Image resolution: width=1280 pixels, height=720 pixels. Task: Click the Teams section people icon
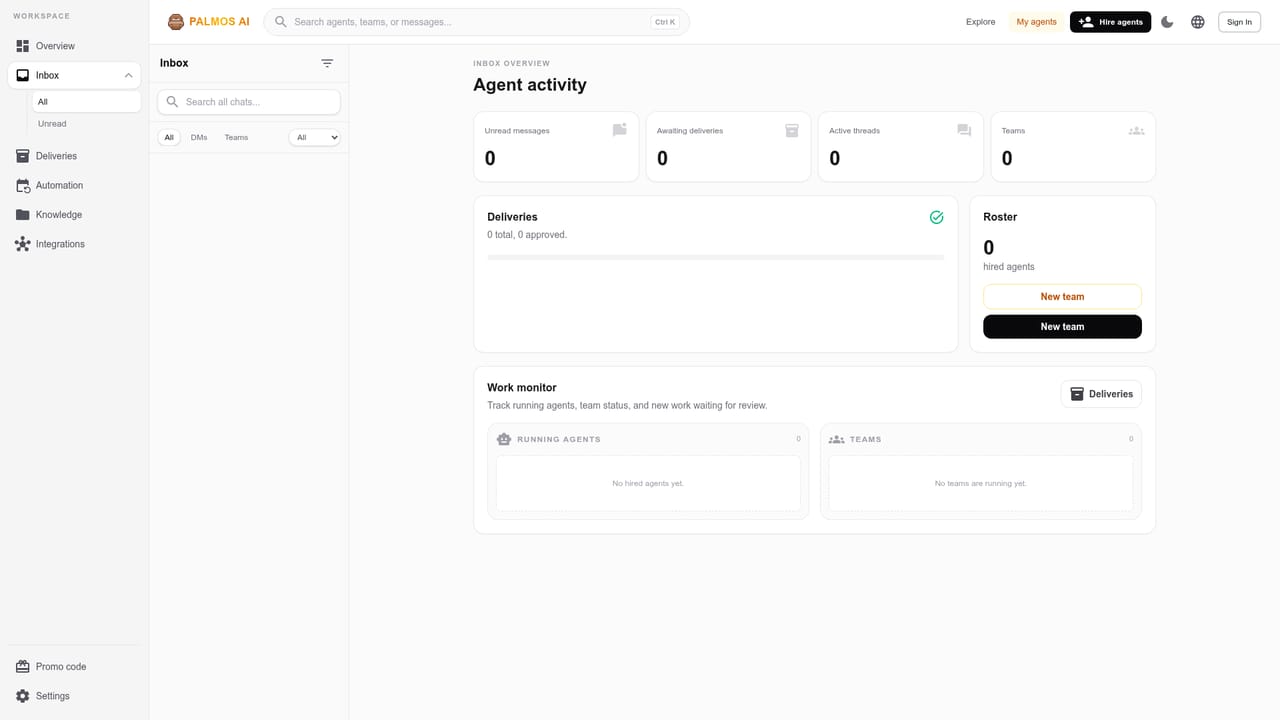pos(837,439)
